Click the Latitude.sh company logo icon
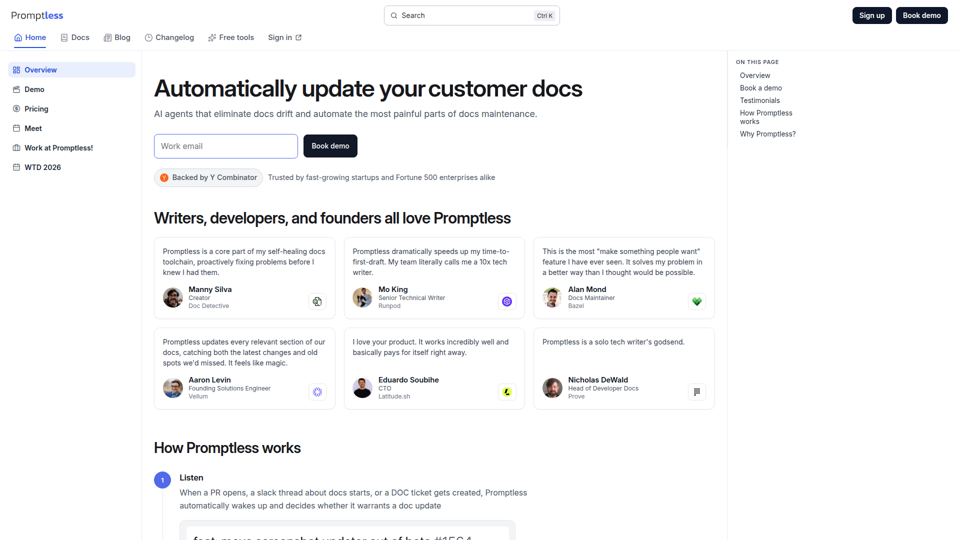This screenshot has width=960, height=540. (507, 392)
